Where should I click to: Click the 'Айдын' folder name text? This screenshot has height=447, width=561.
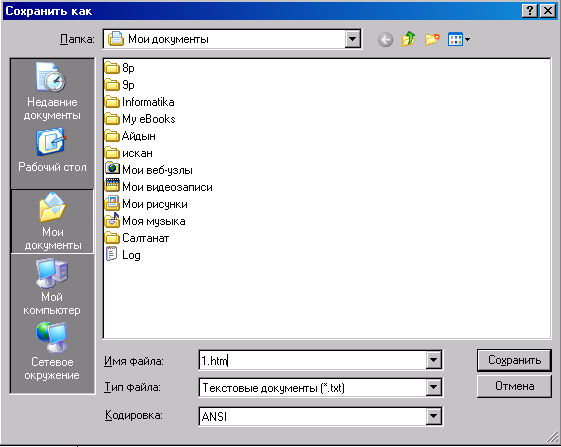[x=138, y=136]
